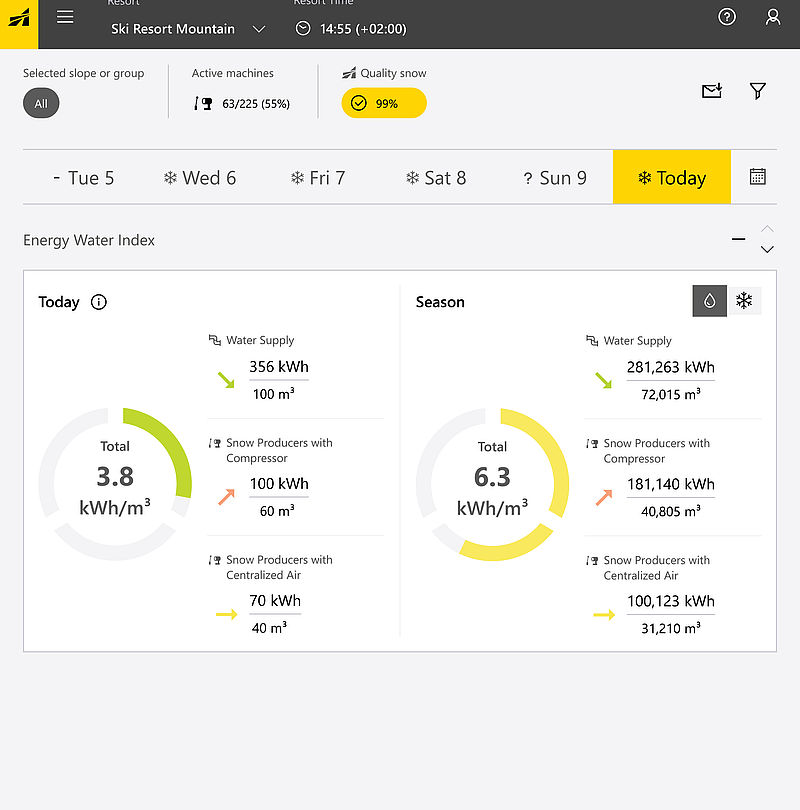This screenshot has height=810, width=800.
Task: Click the yellow company logo
Action: click(19, 24)
